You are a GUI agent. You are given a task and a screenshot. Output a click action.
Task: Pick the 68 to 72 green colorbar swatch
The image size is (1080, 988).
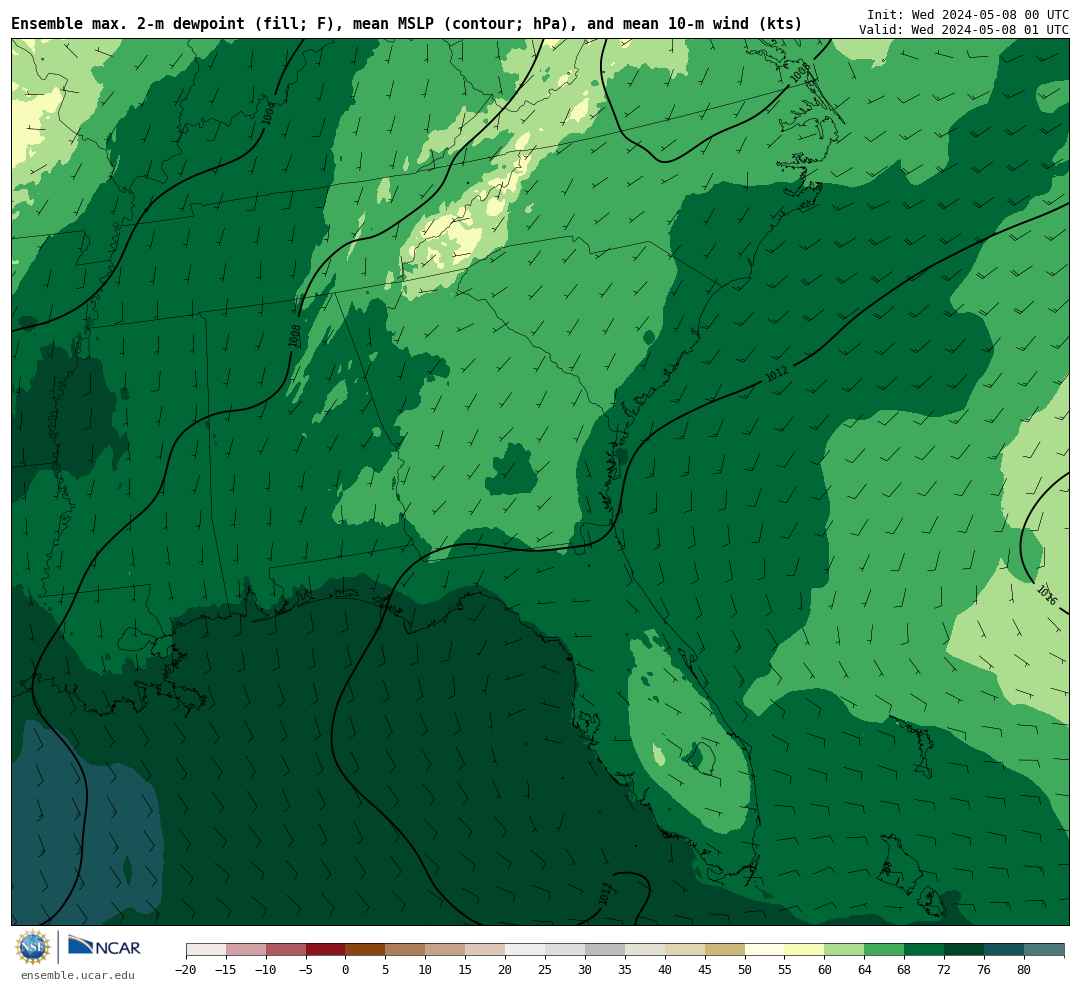[x=924, y=950]
